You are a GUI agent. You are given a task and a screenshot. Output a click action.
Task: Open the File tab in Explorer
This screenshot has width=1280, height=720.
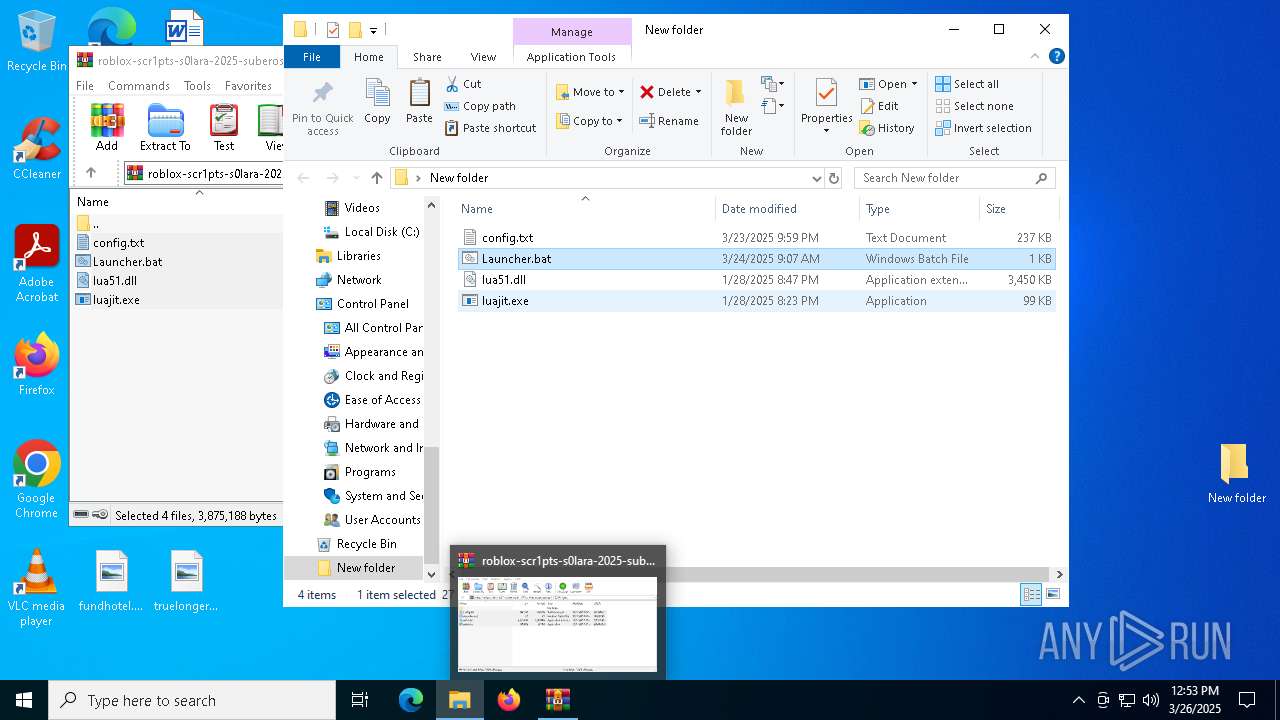pos(312,57)
